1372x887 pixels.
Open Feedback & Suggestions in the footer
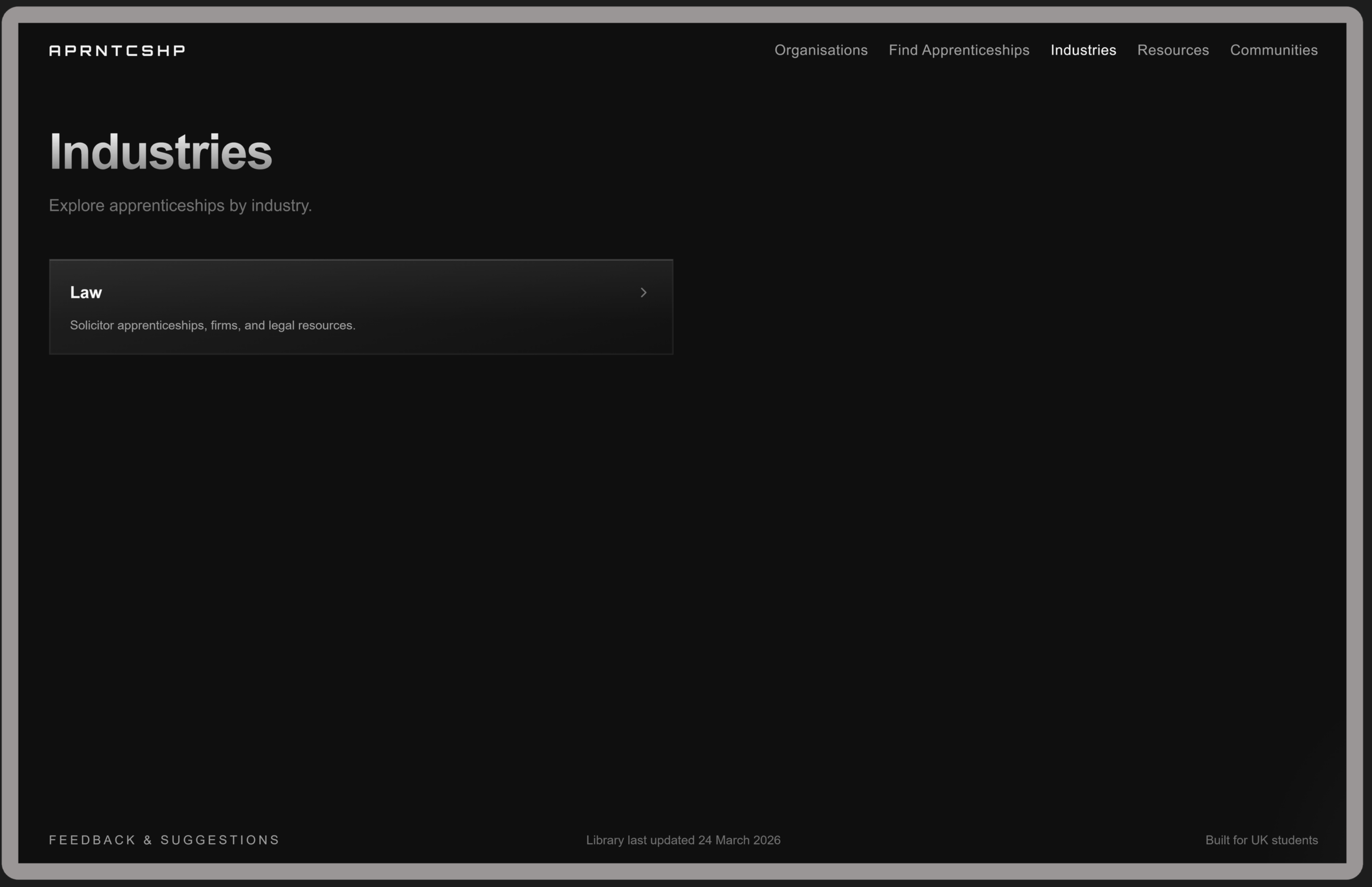tap(164, 840)
